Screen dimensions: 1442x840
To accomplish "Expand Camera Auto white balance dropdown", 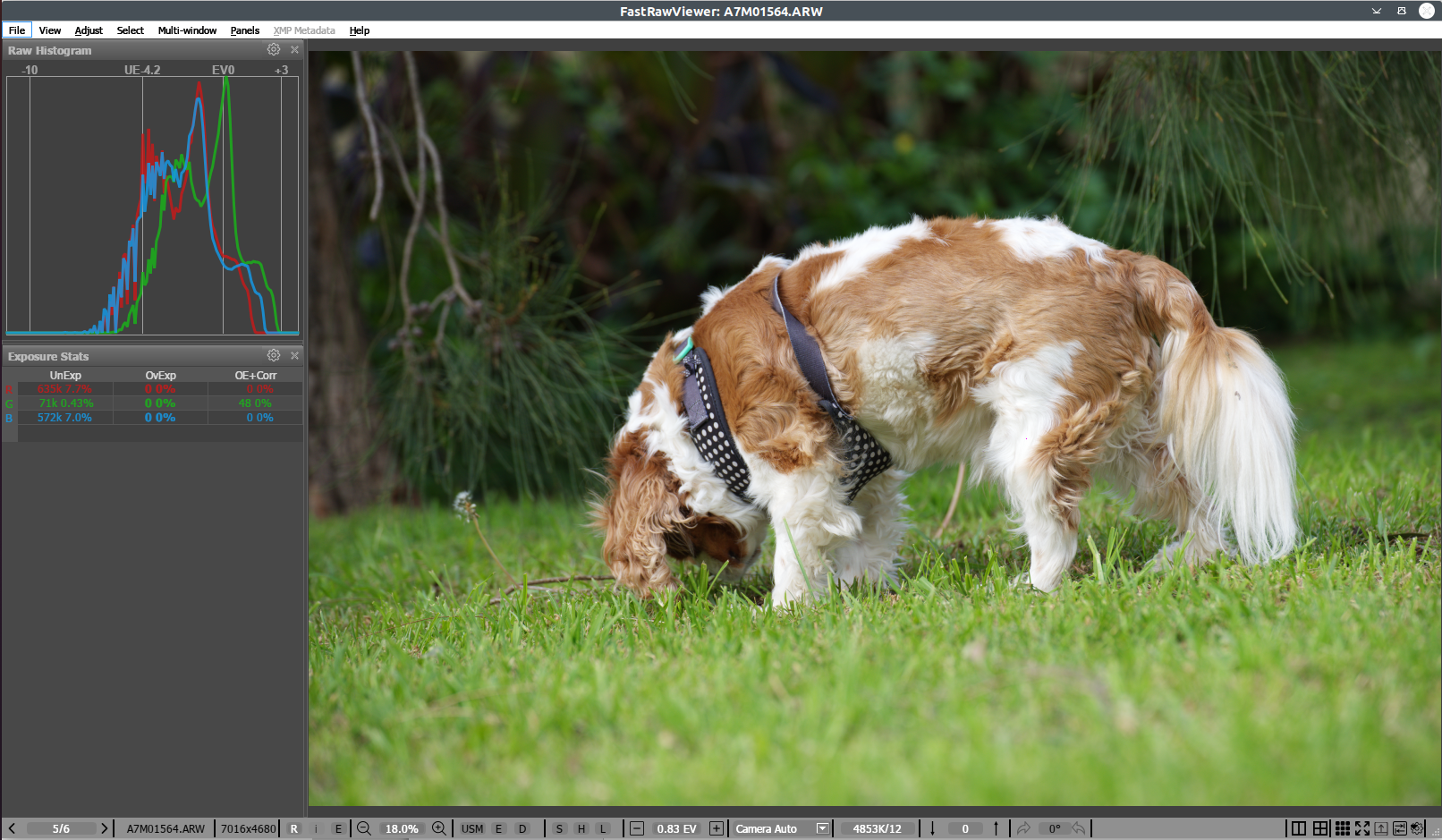I will (822, 828).
